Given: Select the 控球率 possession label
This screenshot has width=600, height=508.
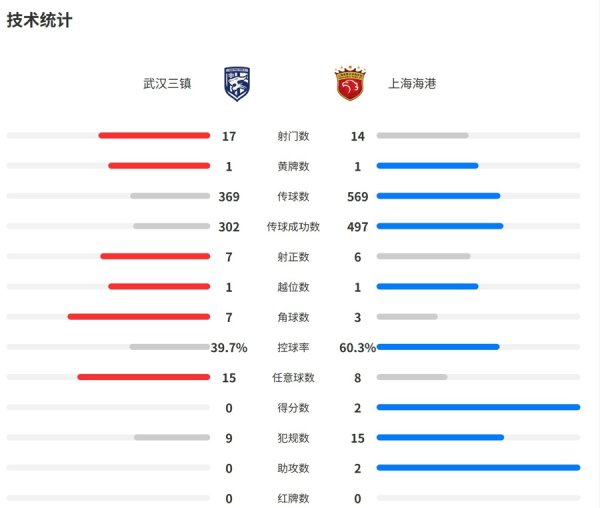Looking at the screenshot, I should (x=293, y=347).
